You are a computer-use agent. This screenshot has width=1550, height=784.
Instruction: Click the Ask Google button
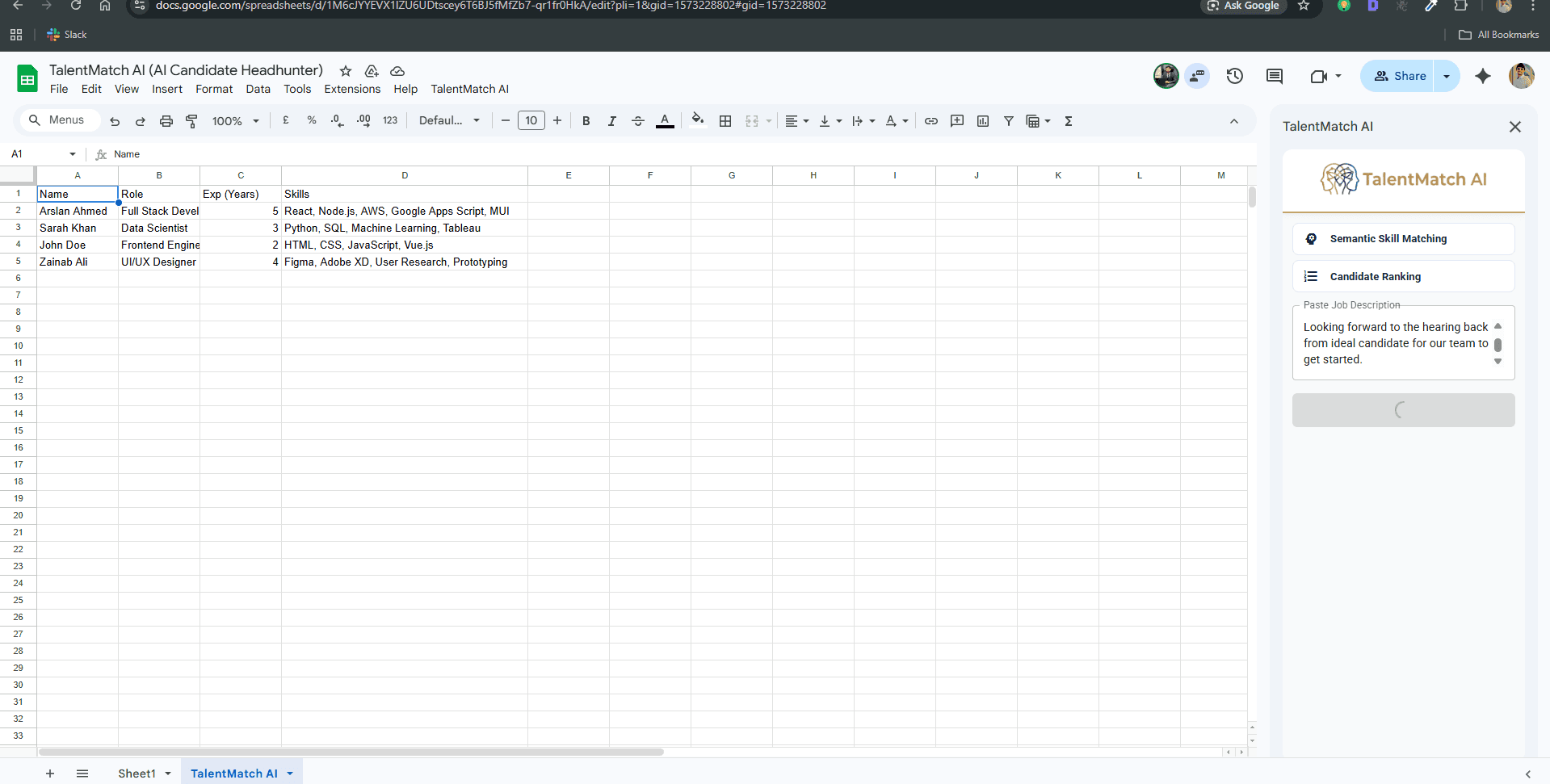tap(1243, 6)
